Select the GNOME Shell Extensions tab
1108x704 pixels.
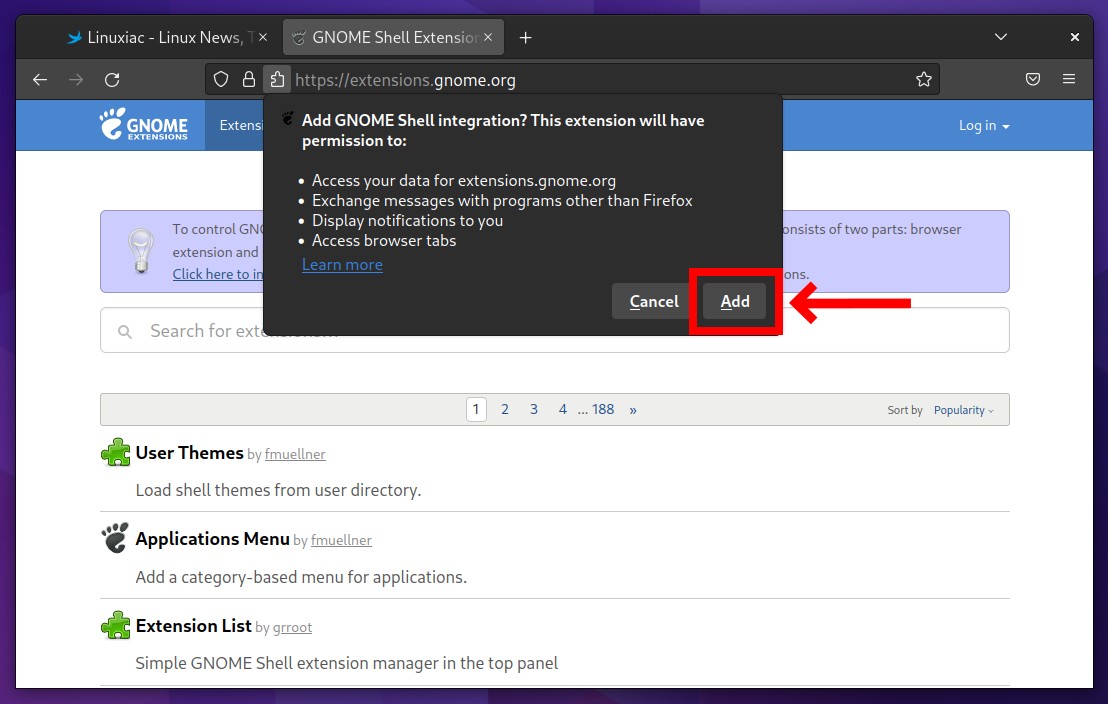pos(394,37)
